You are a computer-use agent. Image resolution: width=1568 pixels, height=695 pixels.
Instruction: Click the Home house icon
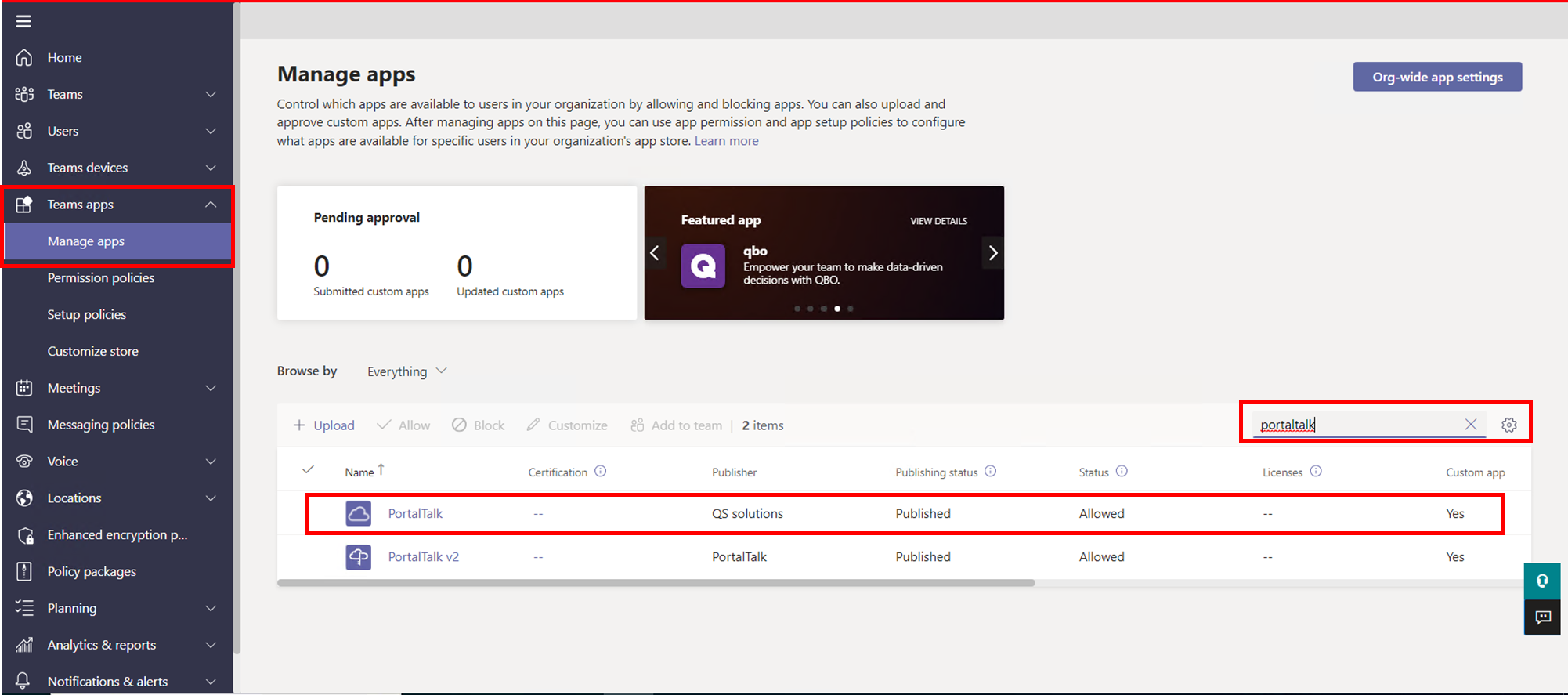point(24,57)
